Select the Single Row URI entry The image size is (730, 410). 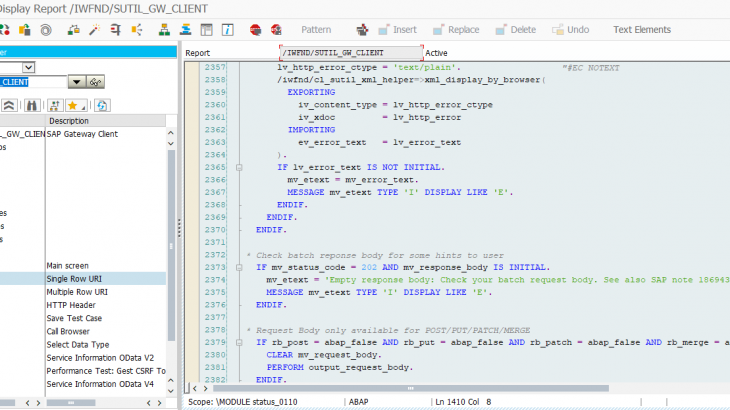[74, 279]
